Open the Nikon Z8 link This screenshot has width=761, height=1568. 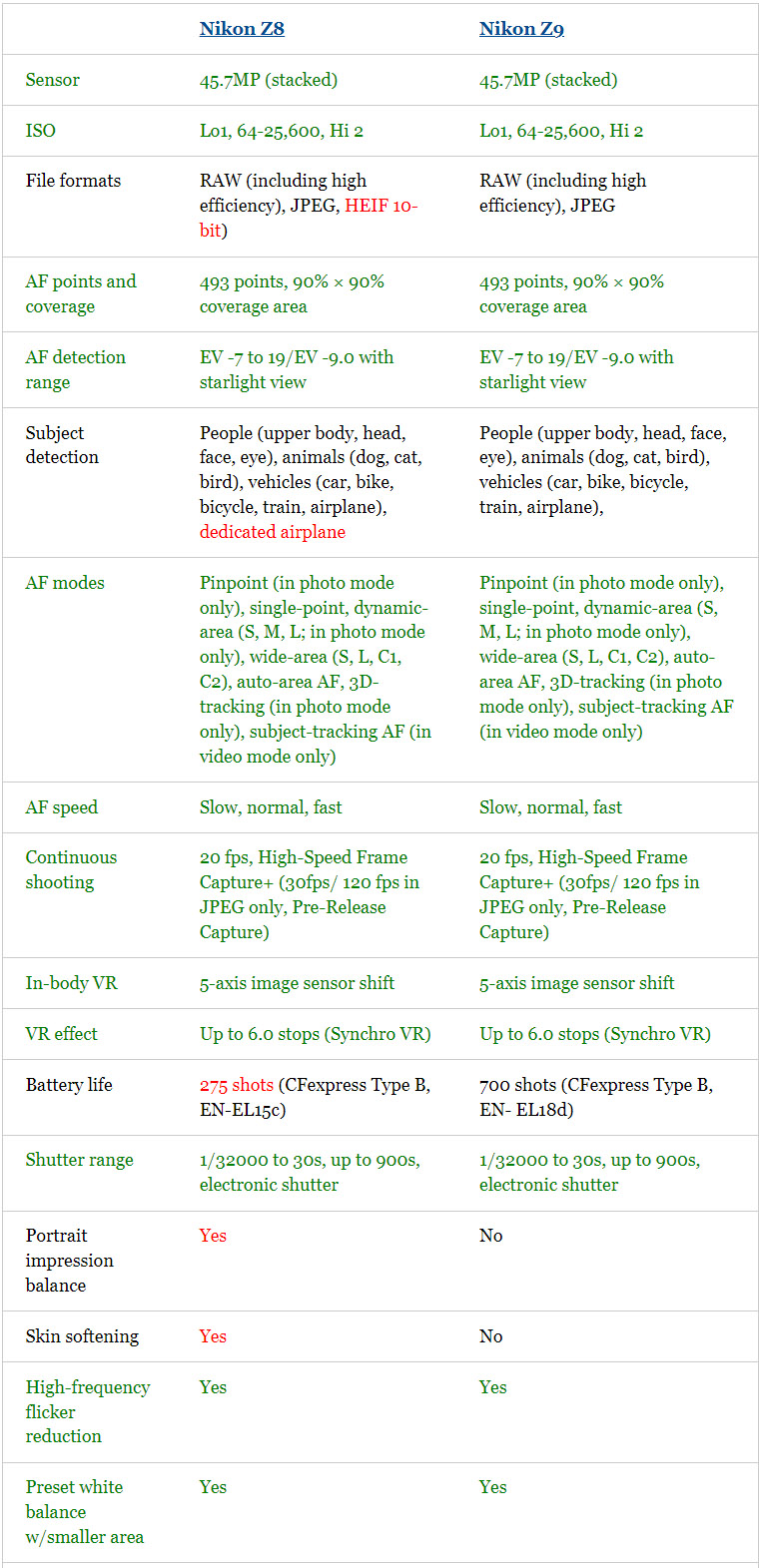pos(242,29)
